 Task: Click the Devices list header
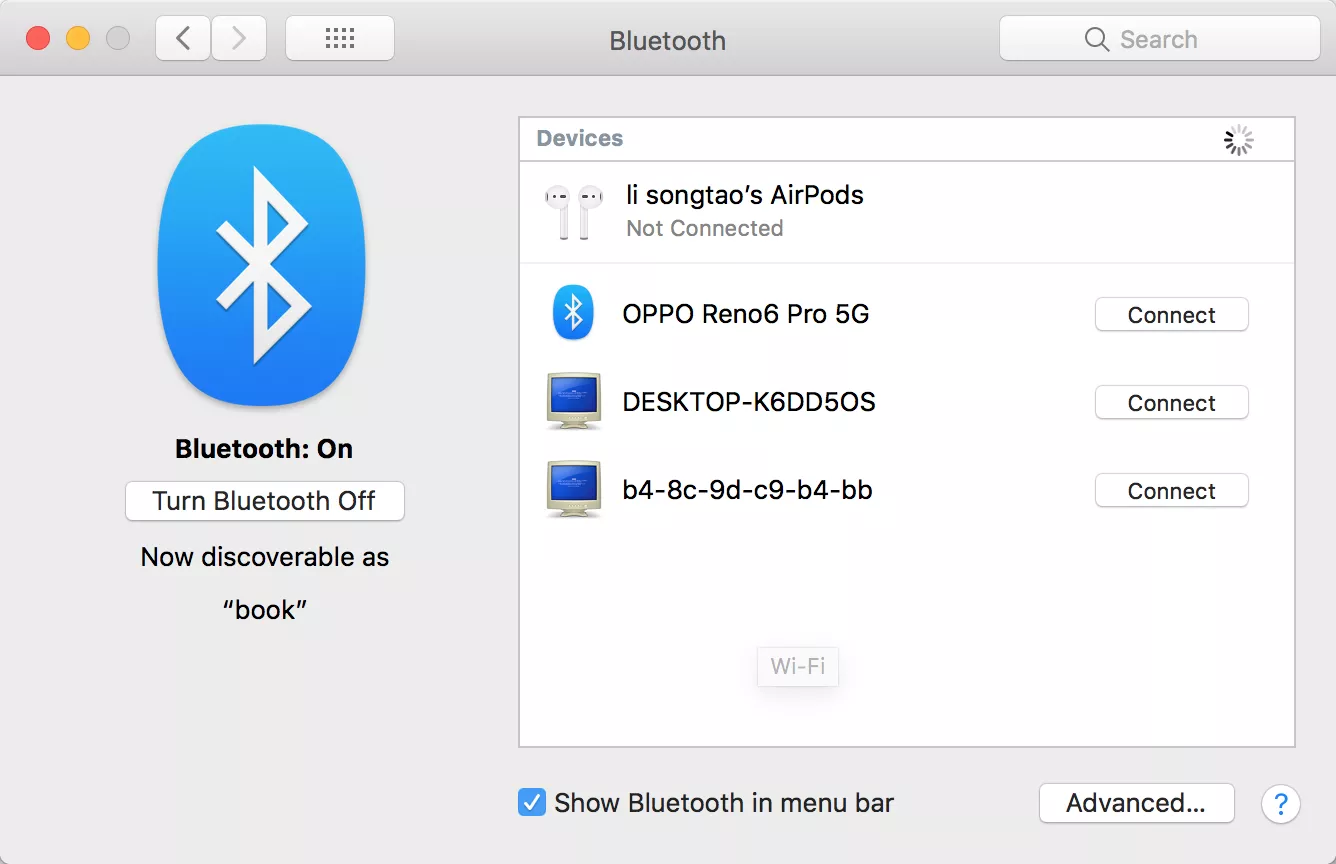pyautogui.click(x=907, y=139)
